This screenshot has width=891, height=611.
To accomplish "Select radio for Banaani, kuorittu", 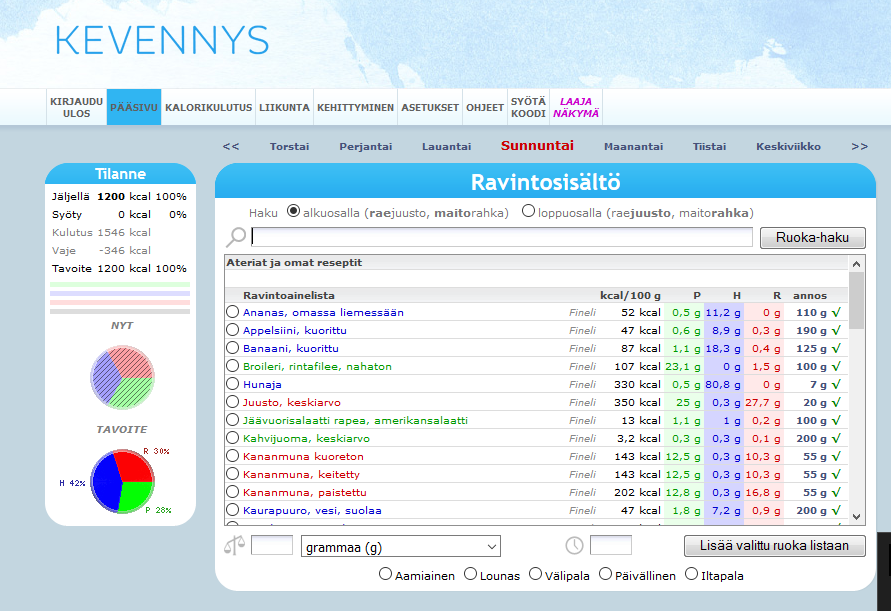I will point(232,348).
